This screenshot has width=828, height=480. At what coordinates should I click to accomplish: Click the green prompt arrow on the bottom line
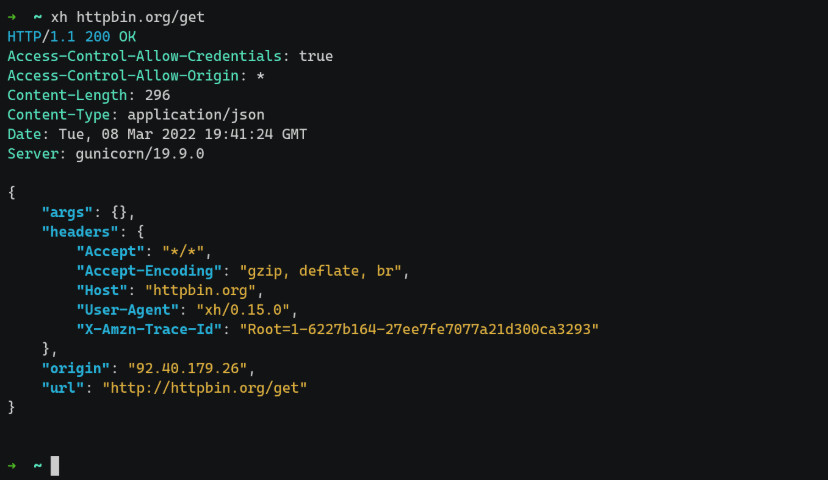point(12,465)
